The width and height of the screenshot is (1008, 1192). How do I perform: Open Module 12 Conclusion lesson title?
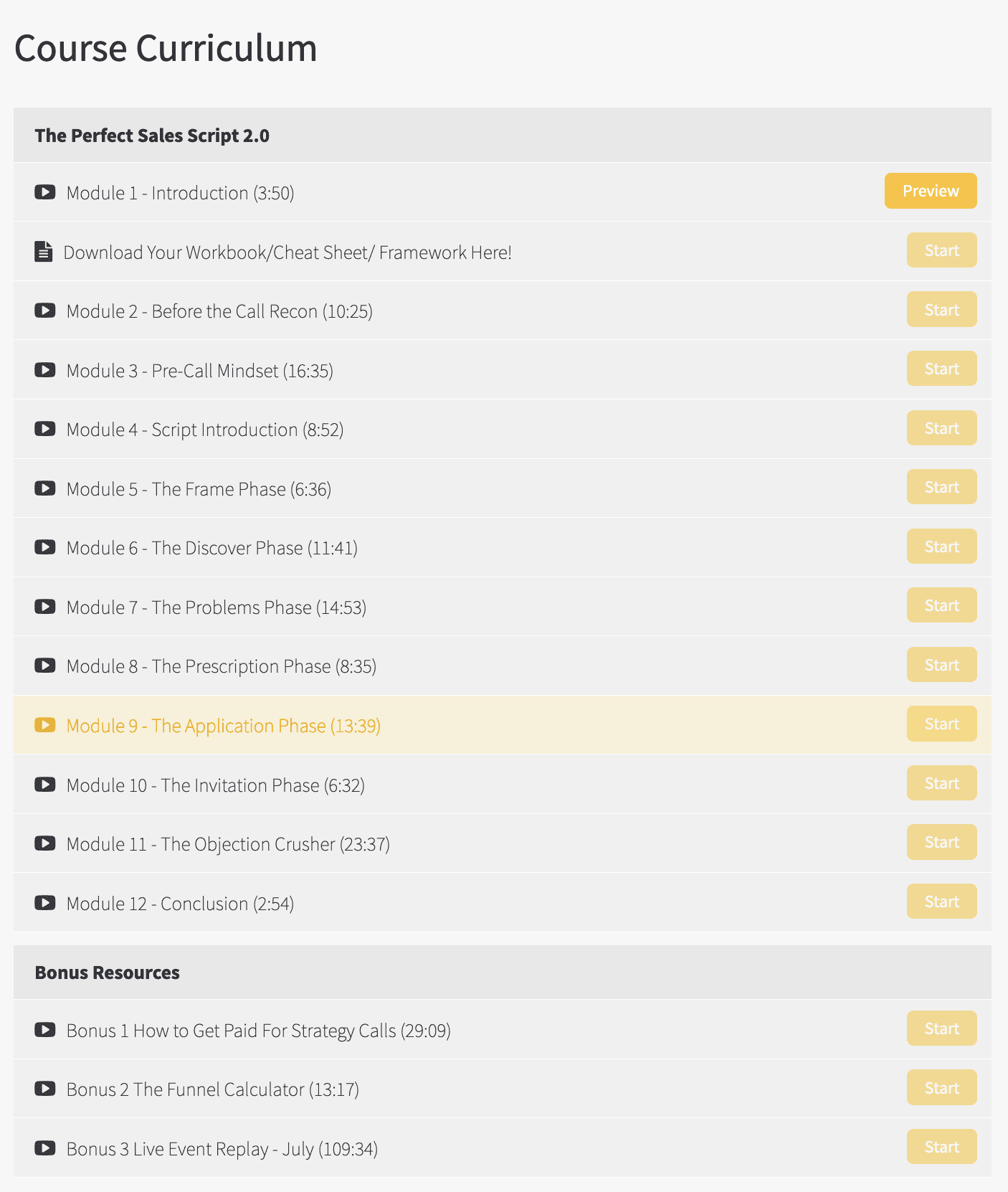click(181, 904)
